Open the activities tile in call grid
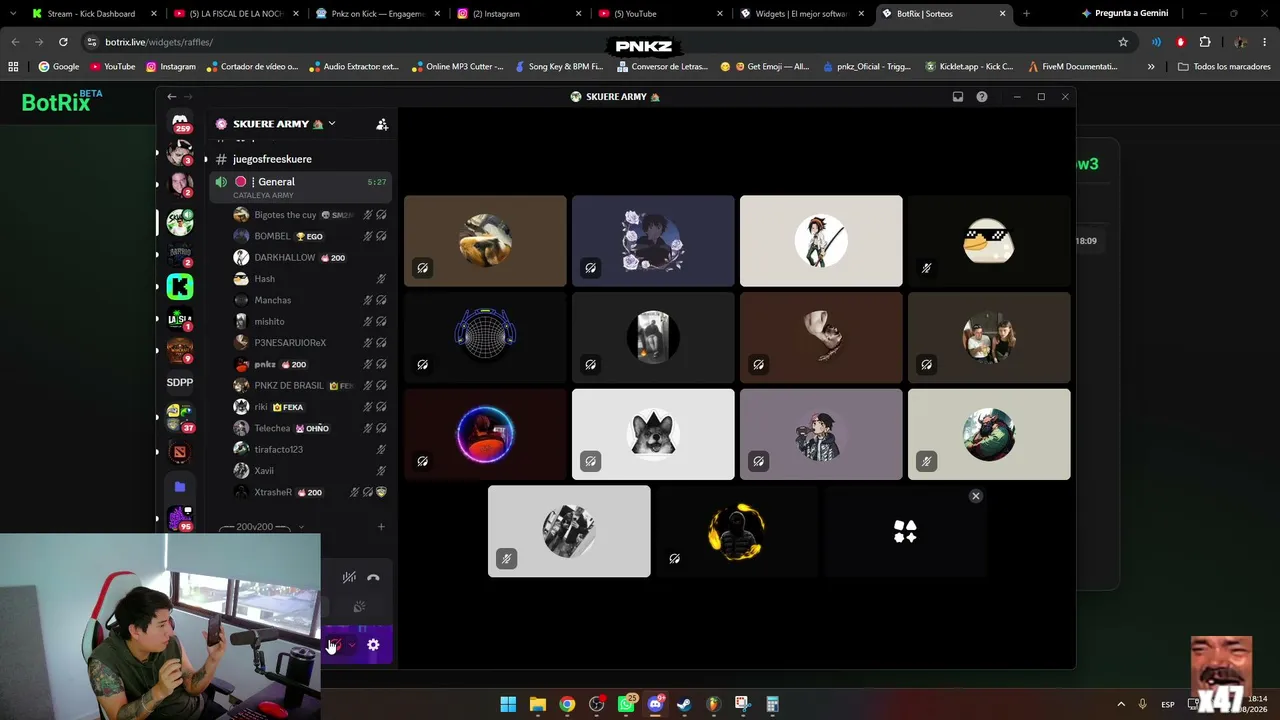The image size is (1280, 720). coord(905,531)
